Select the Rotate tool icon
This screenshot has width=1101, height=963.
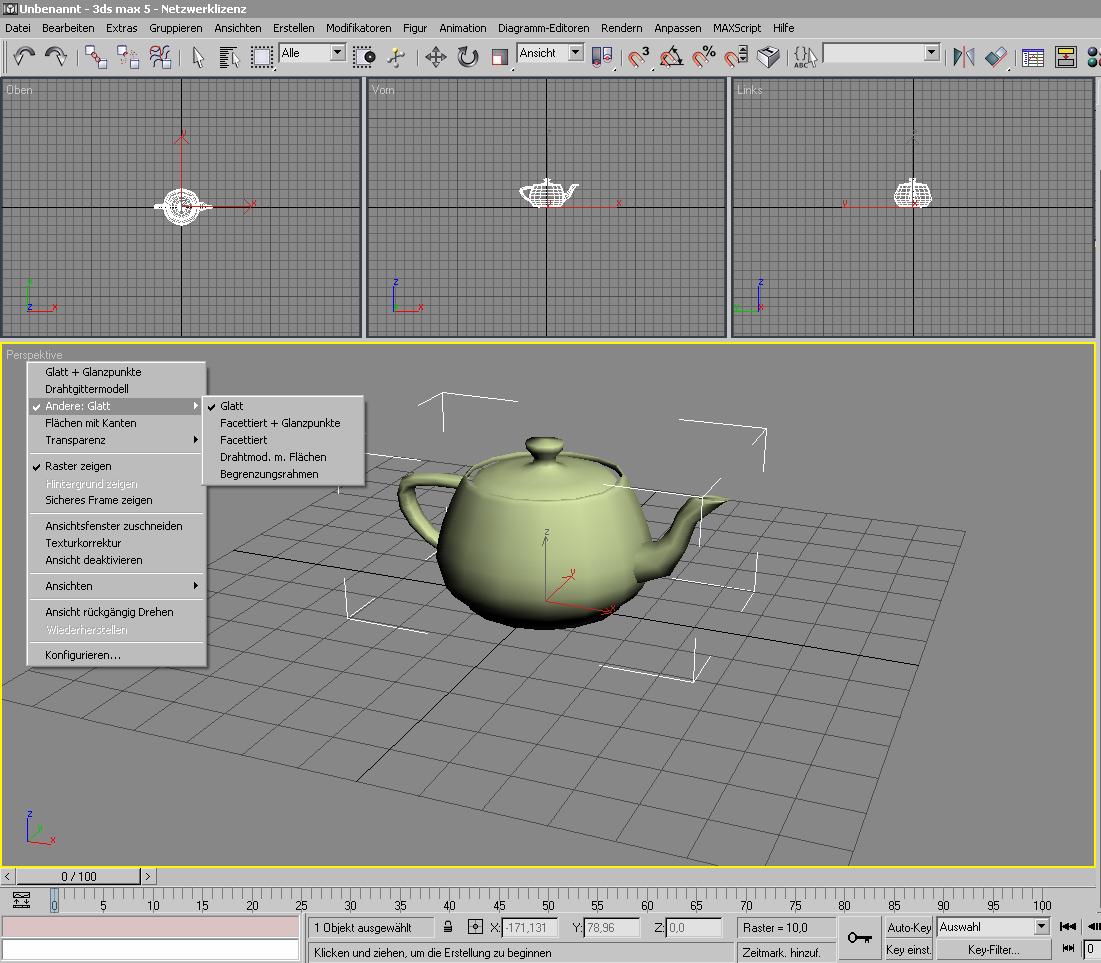pyautogui.click(x=468, y=57)
